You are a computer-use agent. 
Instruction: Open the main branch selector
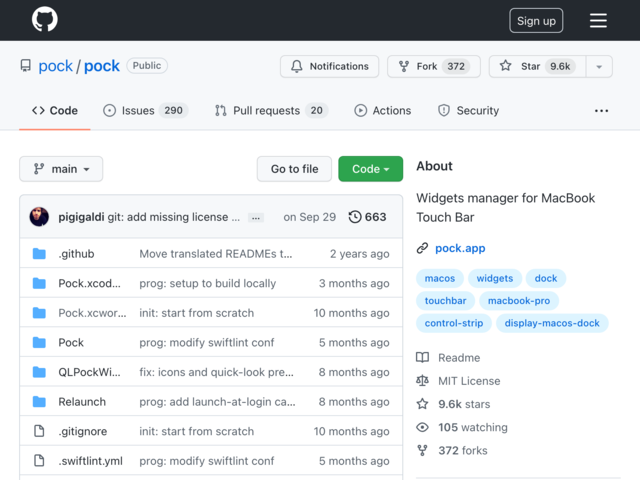pyautogui.click(x=61, y=169)
